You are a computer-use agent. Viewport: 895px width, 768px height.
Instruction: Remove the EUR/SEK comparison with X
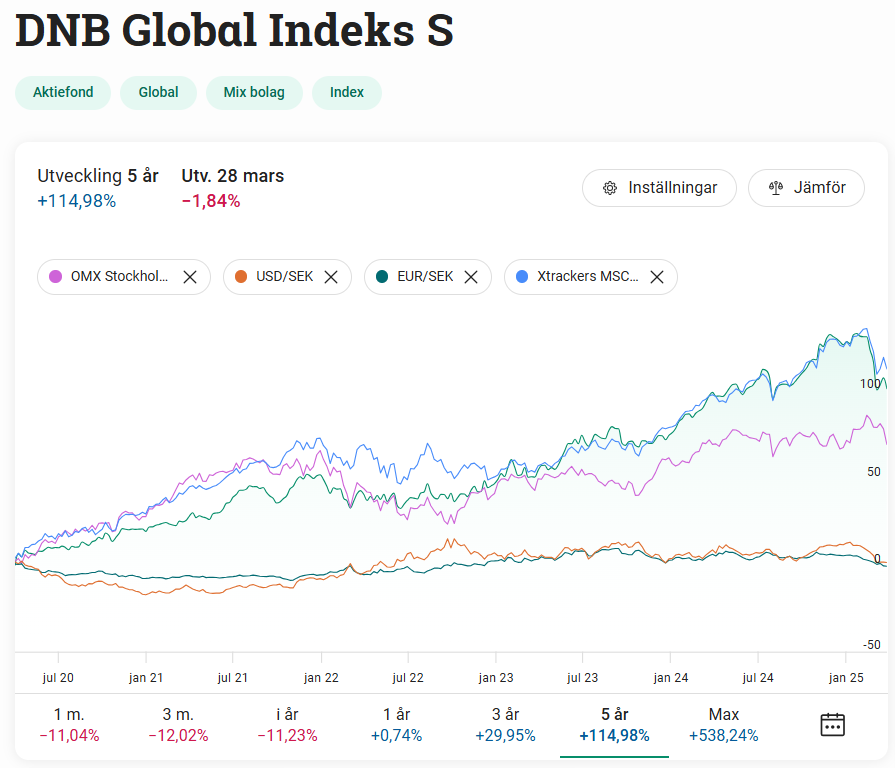click(x=471, y=277)
